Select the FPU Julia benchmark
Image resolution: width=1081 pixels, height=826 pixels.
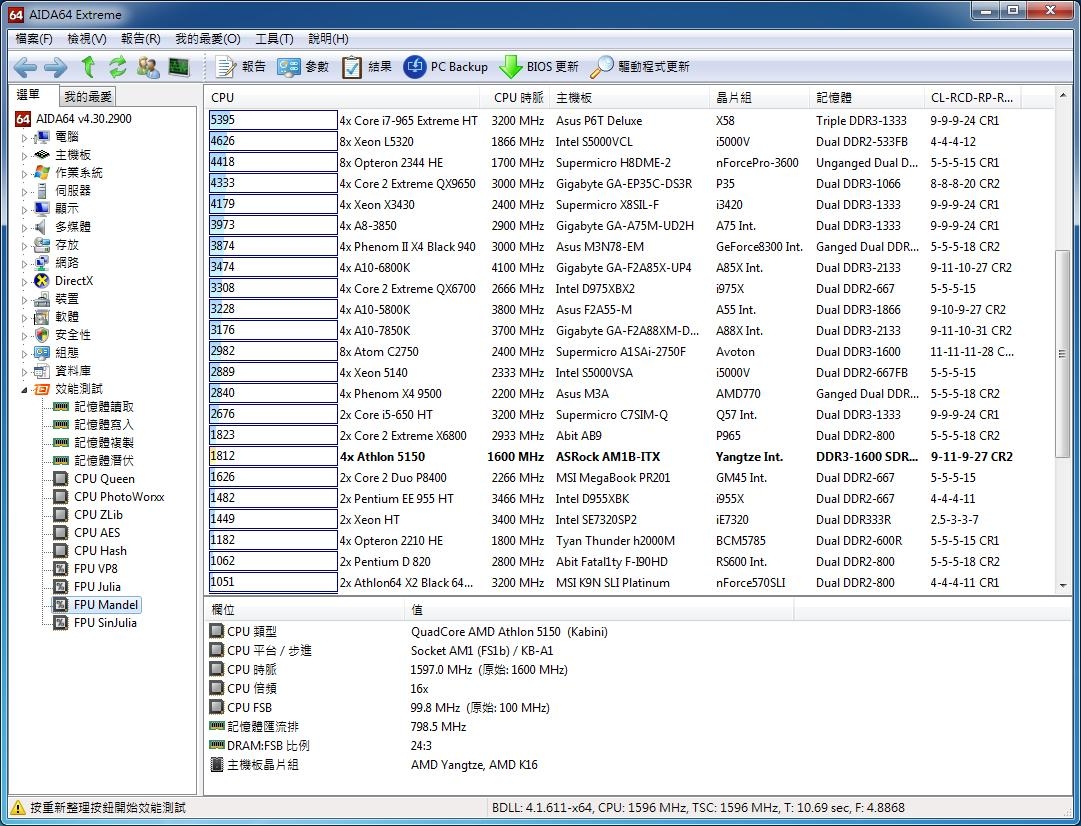click(97, 587)
